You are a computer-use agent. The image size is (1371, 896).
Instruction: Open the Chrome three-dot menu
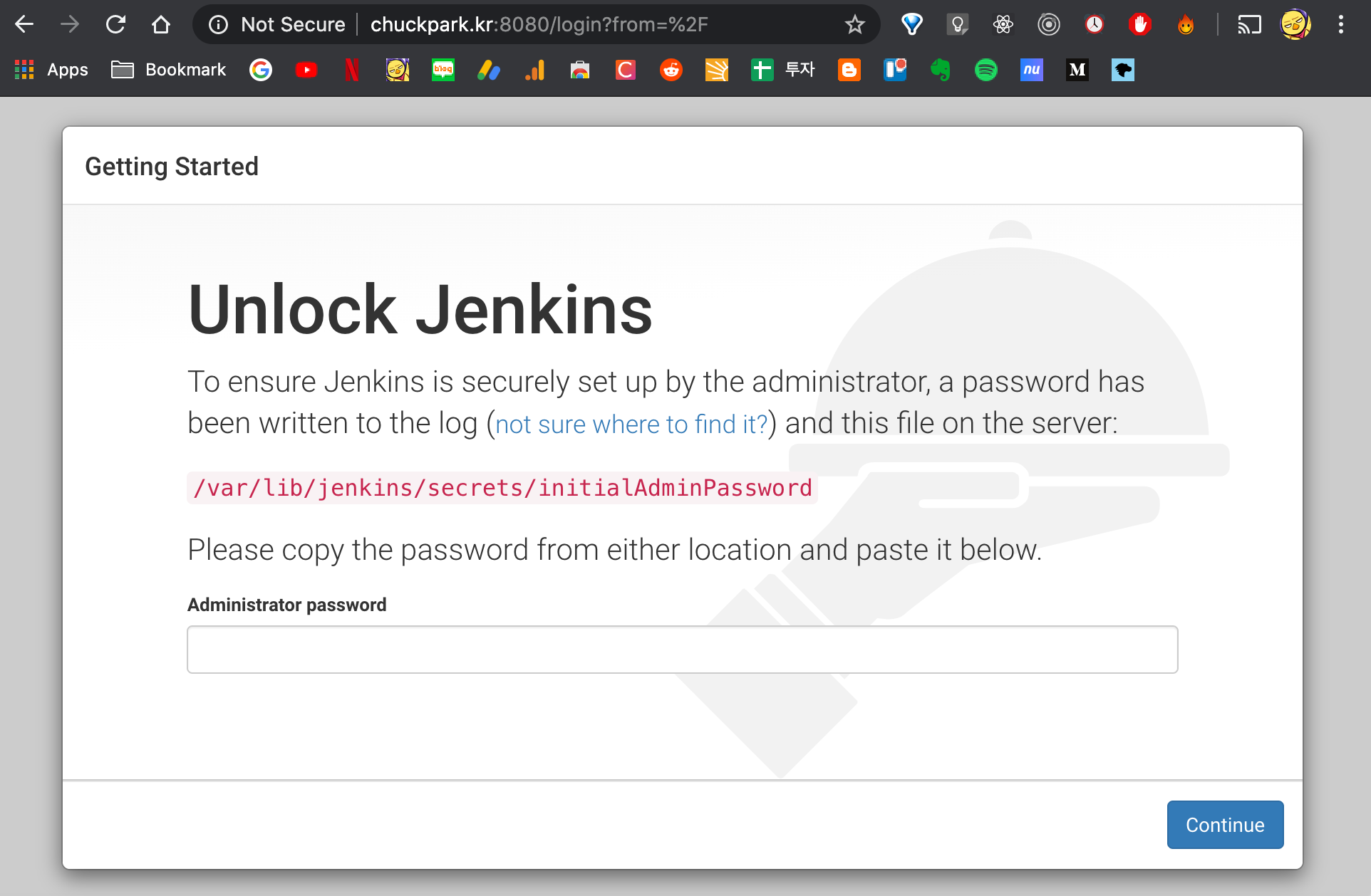click(x=1340, y=25)
